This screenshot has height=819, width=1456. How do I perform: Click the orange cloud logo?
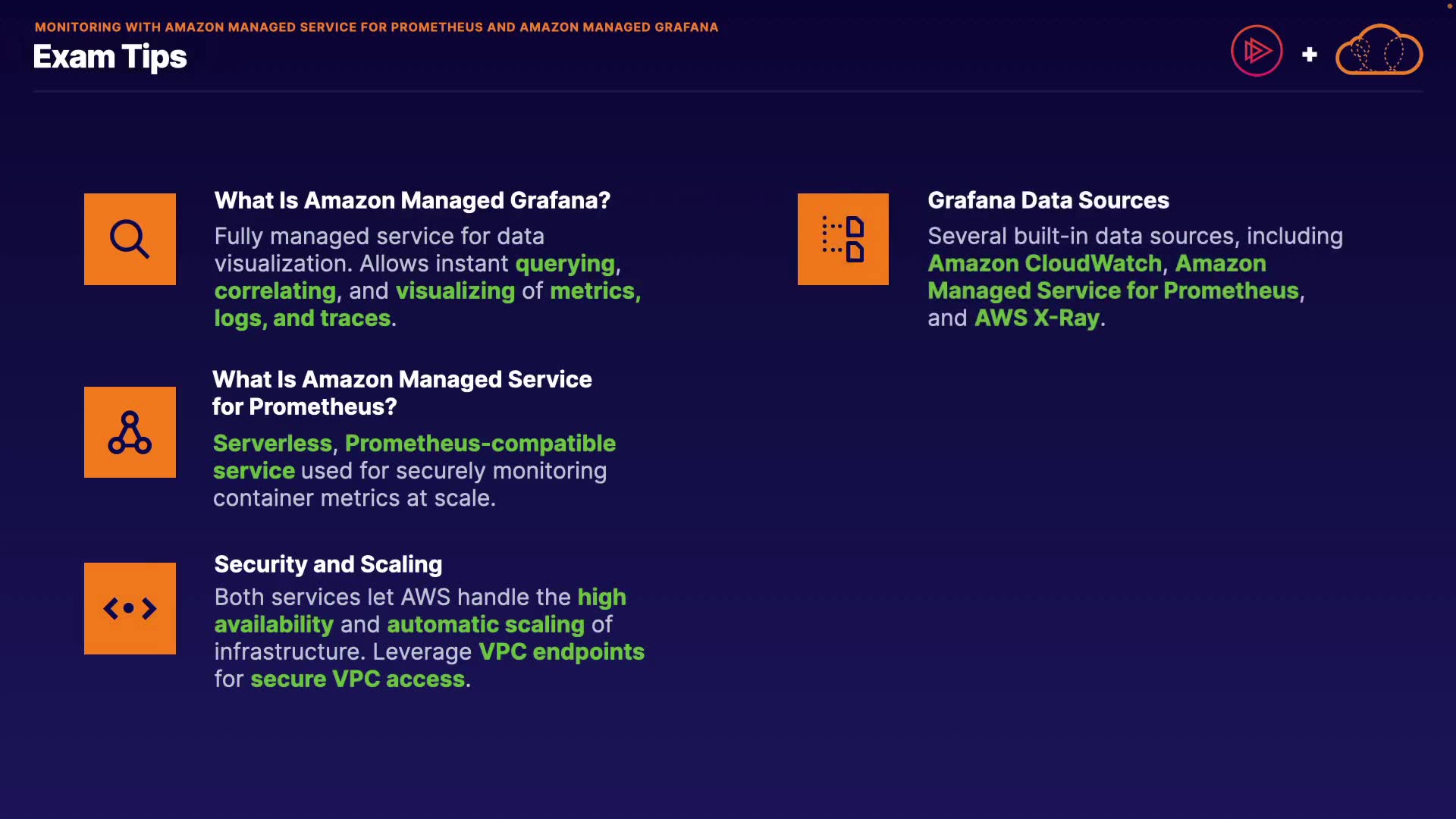tap(1379, 52)
